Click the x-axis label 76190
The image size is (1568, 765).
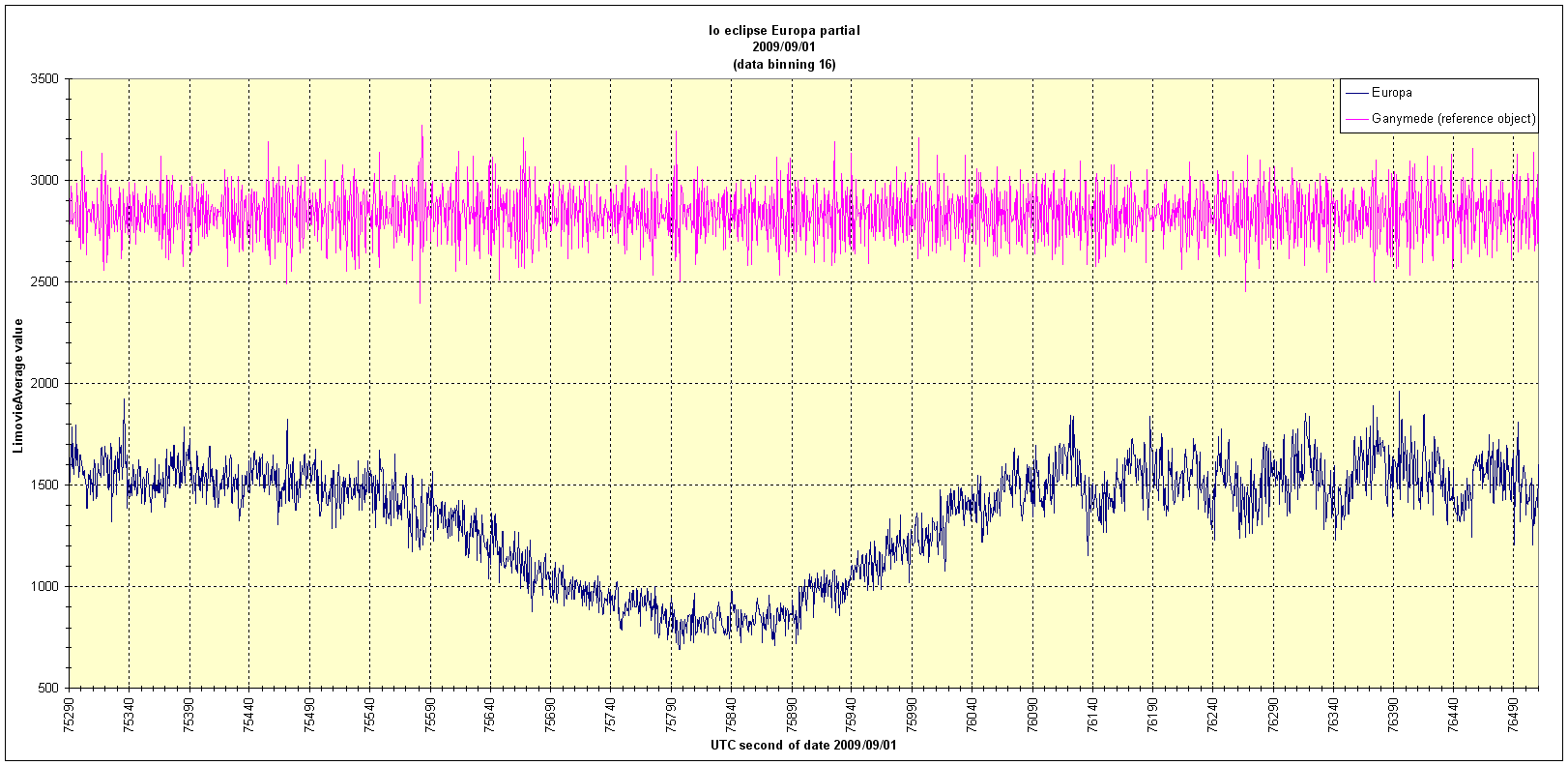(x=1152, y=714)
